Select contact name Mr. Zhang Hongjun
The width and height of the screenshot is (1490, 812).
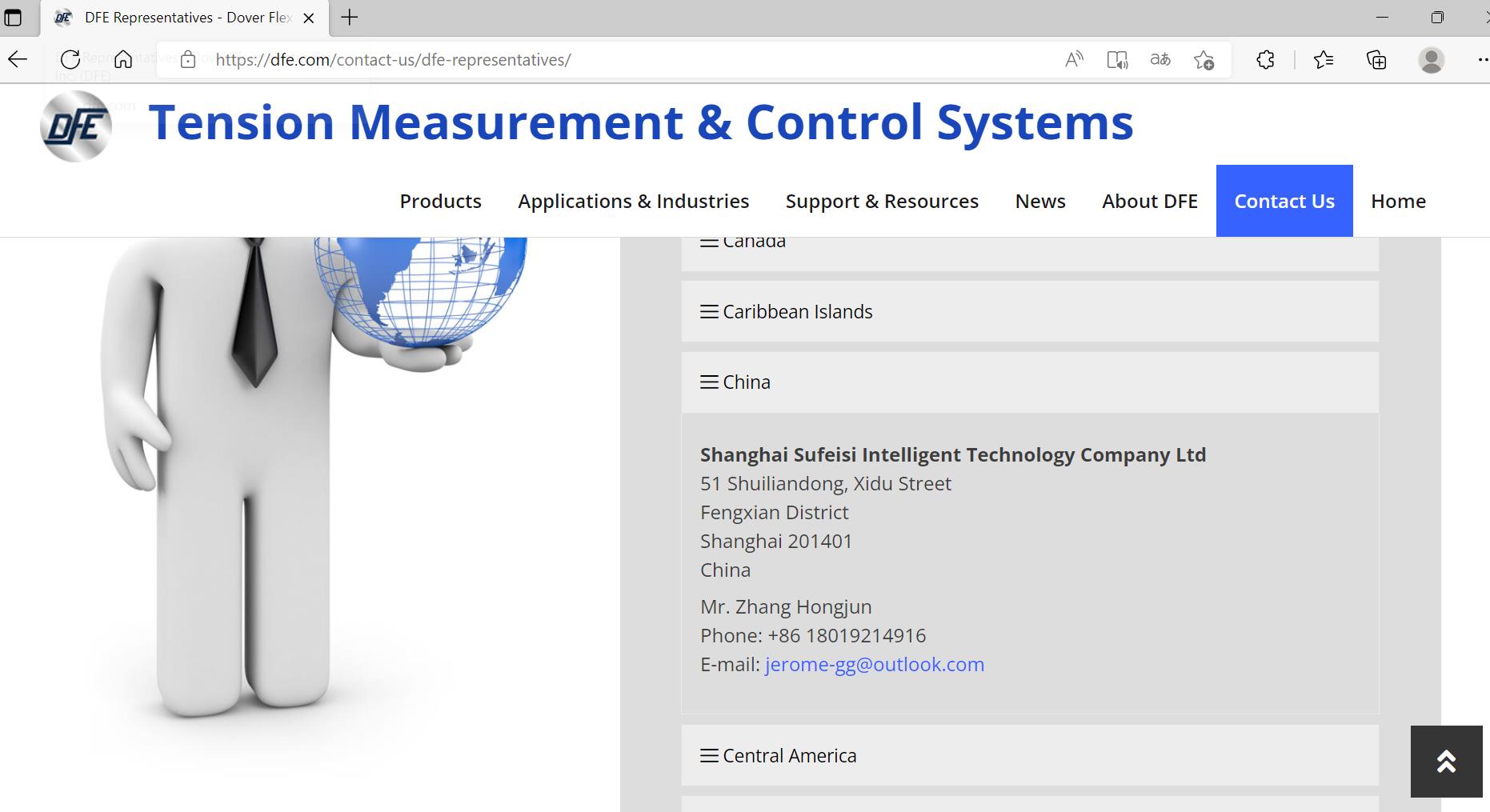pyautogui.click(x=786, y=607)
